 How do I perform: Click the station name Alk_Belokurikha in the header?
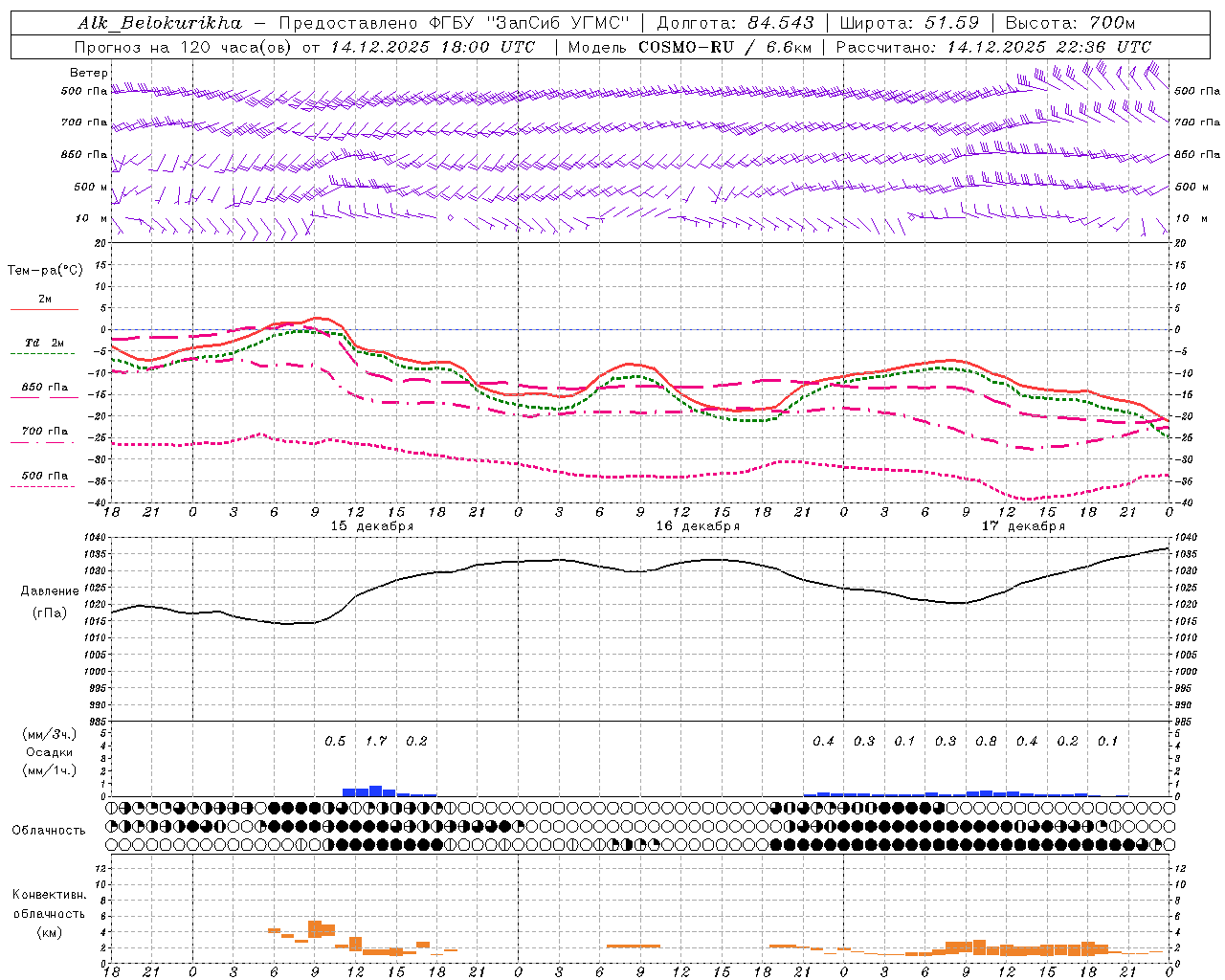pos(160,23)
